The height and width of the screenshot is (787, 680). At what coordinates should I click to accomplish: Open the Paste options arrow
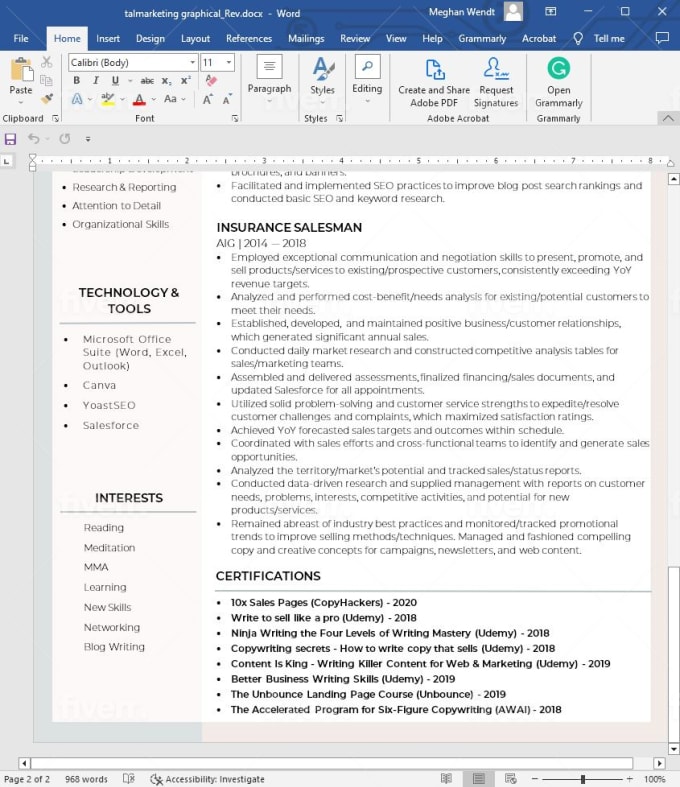click(21, 102)
